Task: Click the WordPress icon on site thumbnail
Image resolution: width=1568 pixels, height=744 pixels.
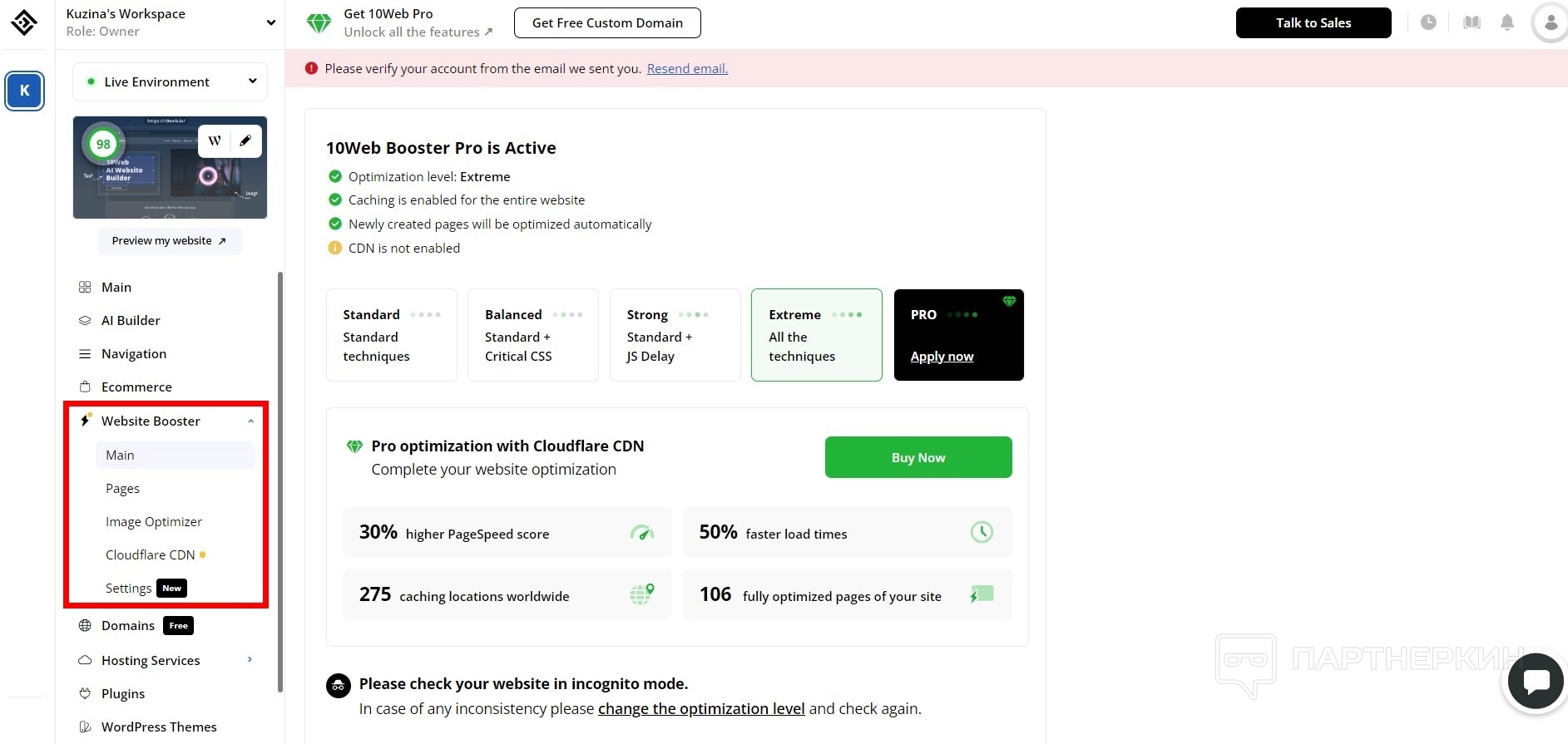Action: point(215,140)
